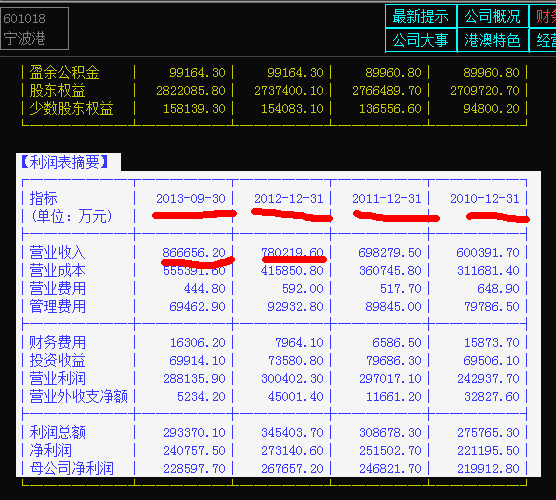Open the 公司概况 tab

coord(493,16)
